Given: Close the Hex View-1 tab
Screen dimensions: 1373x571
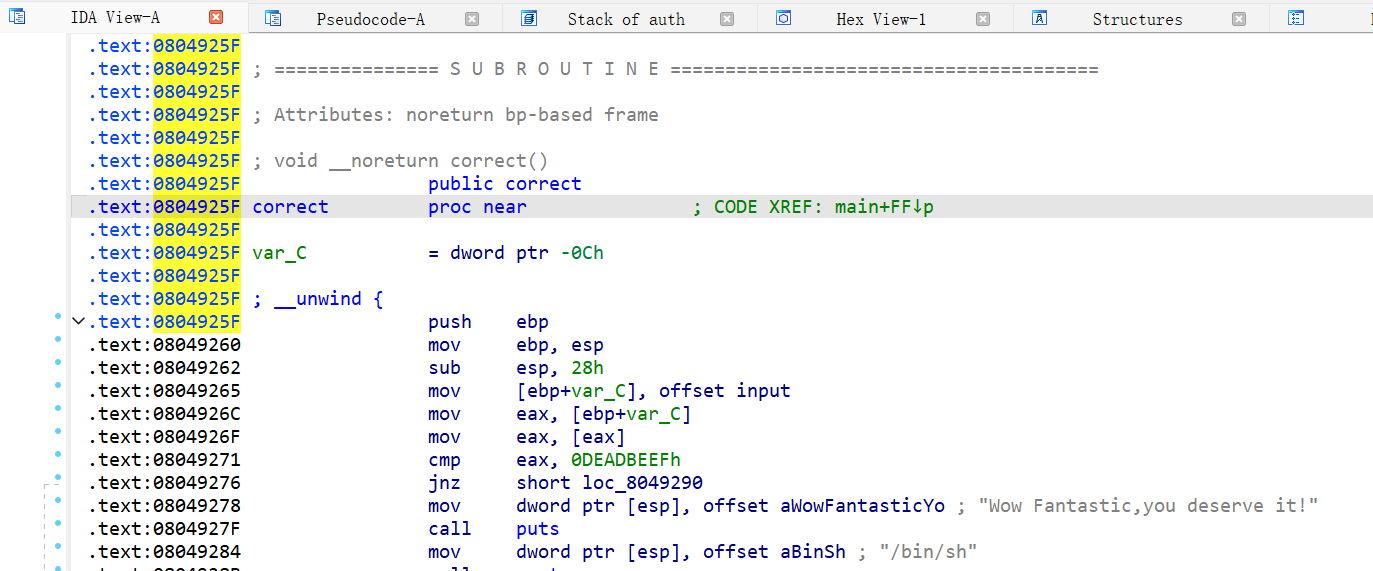Looking at the screenshot, I should click(x=983, y=18).
